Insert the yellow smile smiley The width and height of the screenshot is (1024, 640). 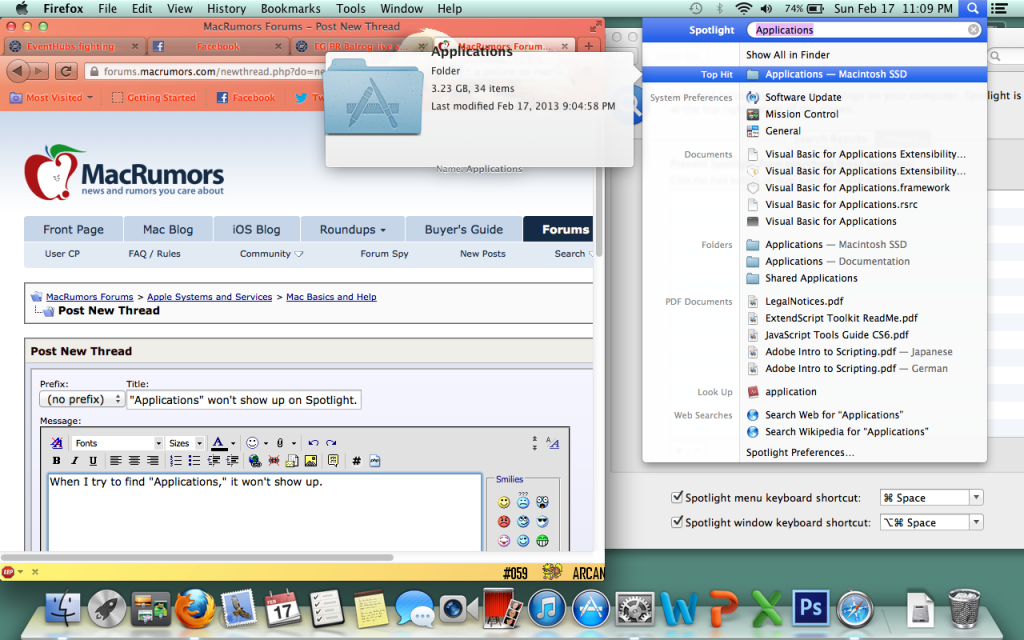(x=504, y=502)
